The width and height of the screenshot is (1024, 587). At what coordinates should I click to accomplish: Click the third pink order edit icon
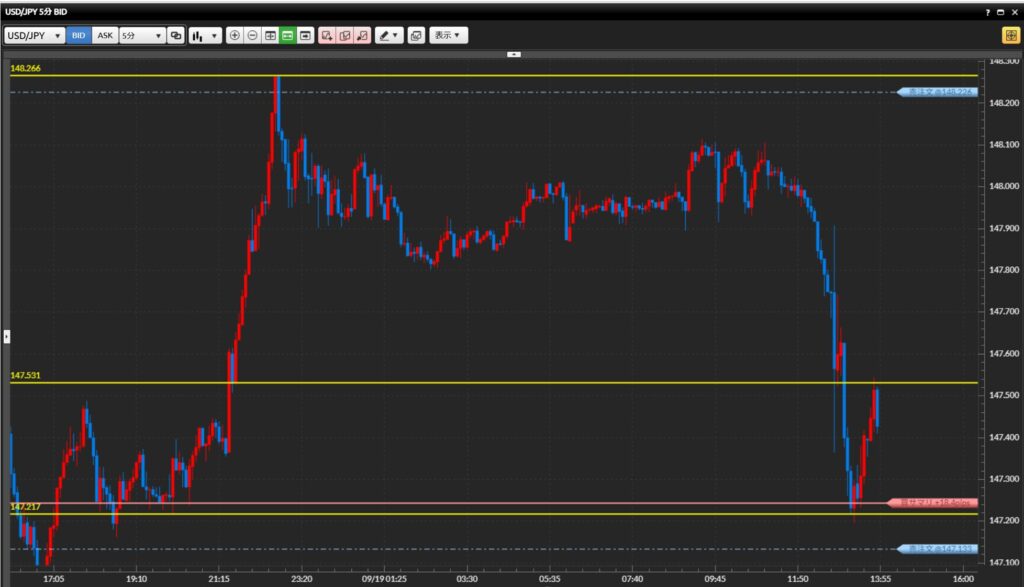tap(362, 35)
